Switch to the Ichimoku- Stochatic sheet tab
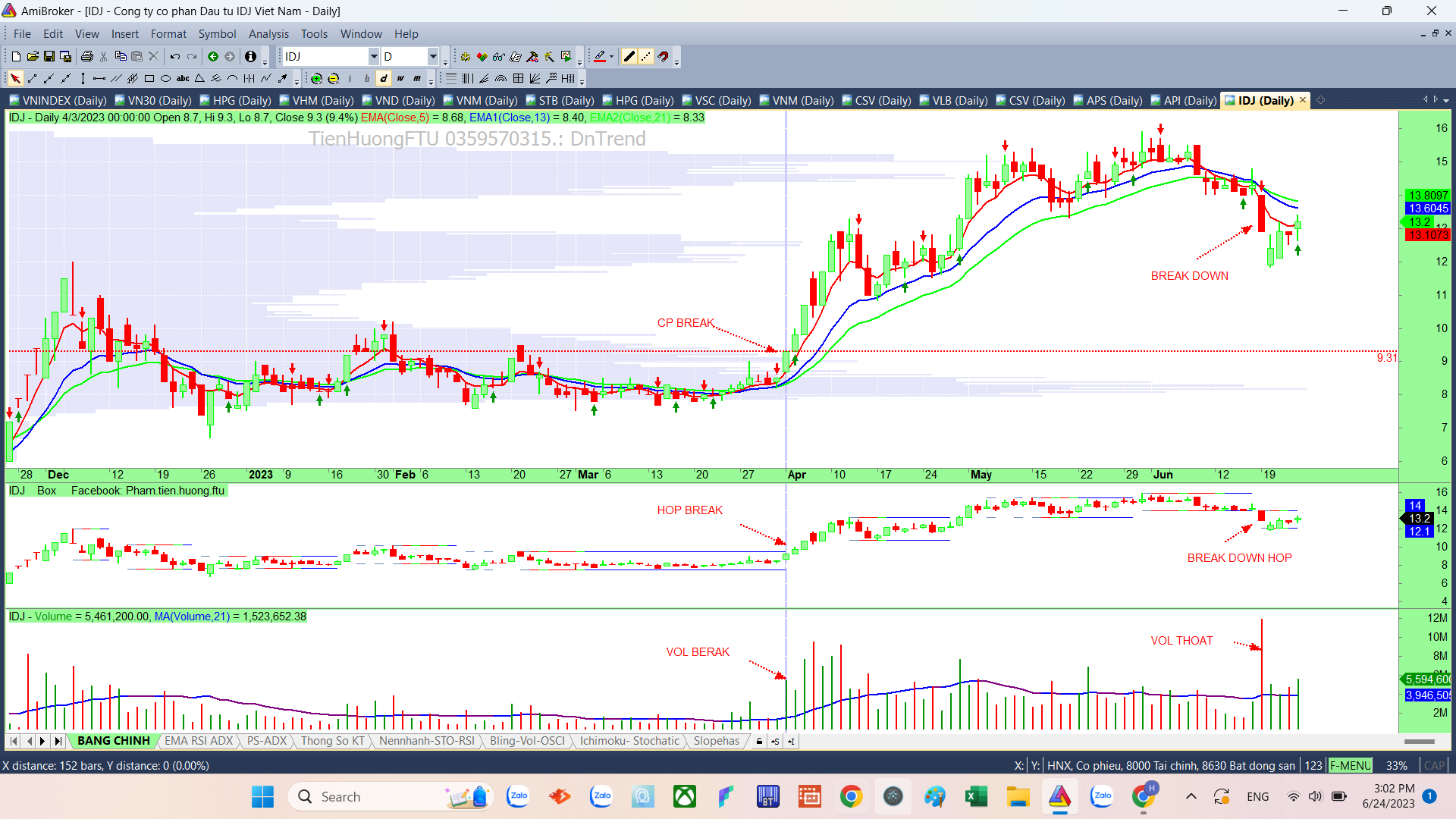The width and height of the screenshot is (1456, 819). [x=629, y=741]
